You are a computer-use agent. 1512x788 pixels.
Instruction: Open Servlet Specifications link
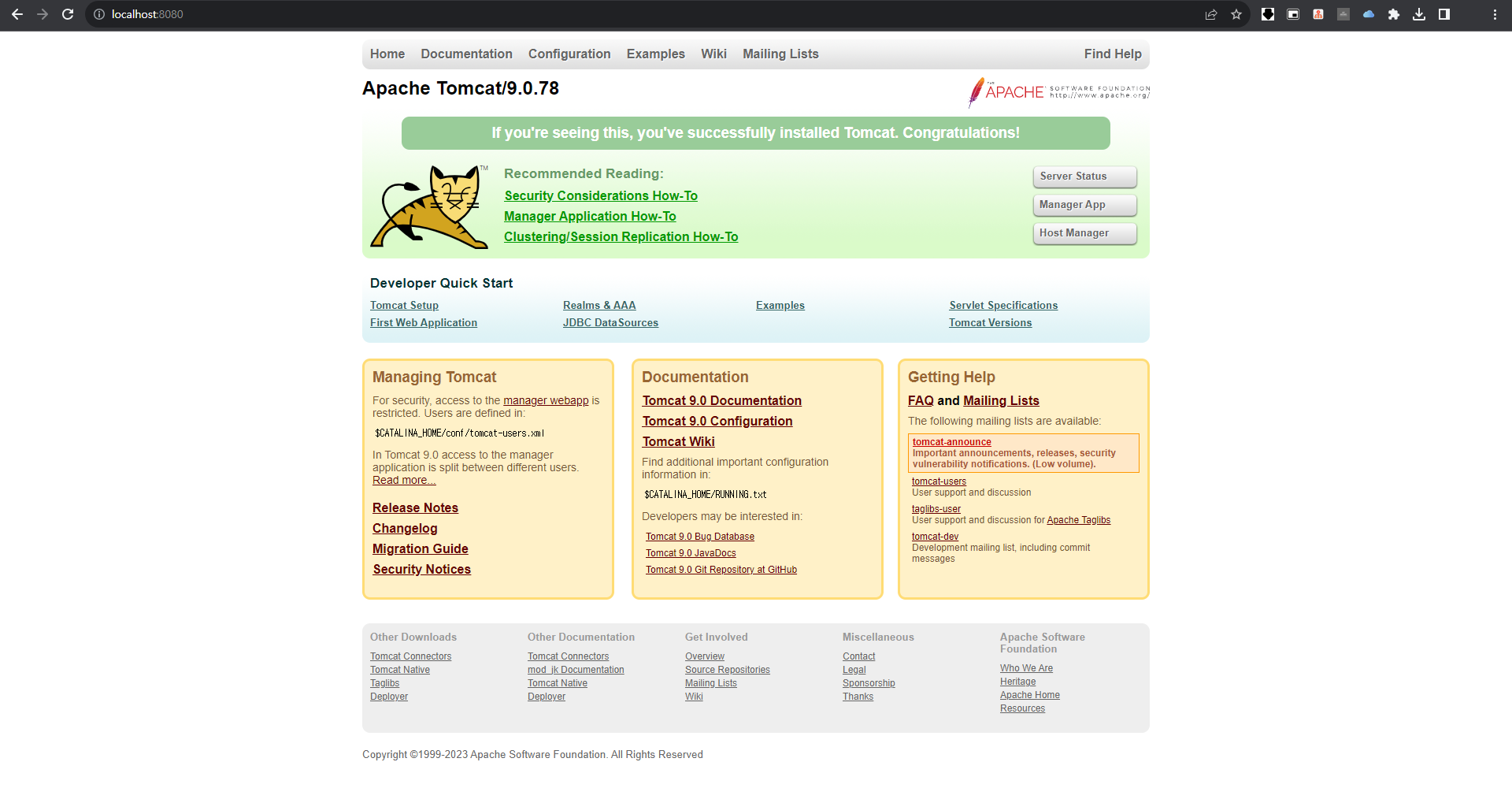point(1003,305)
